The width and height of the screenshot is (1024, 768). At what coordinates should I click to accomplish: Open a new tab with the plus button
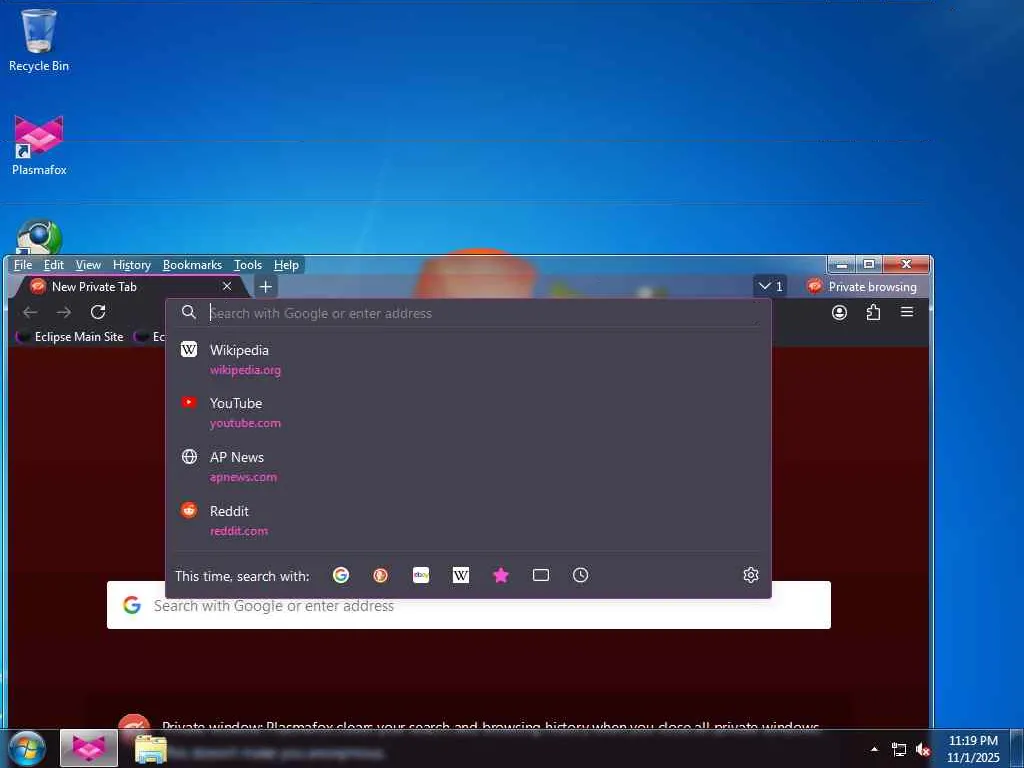pos(266,287)
